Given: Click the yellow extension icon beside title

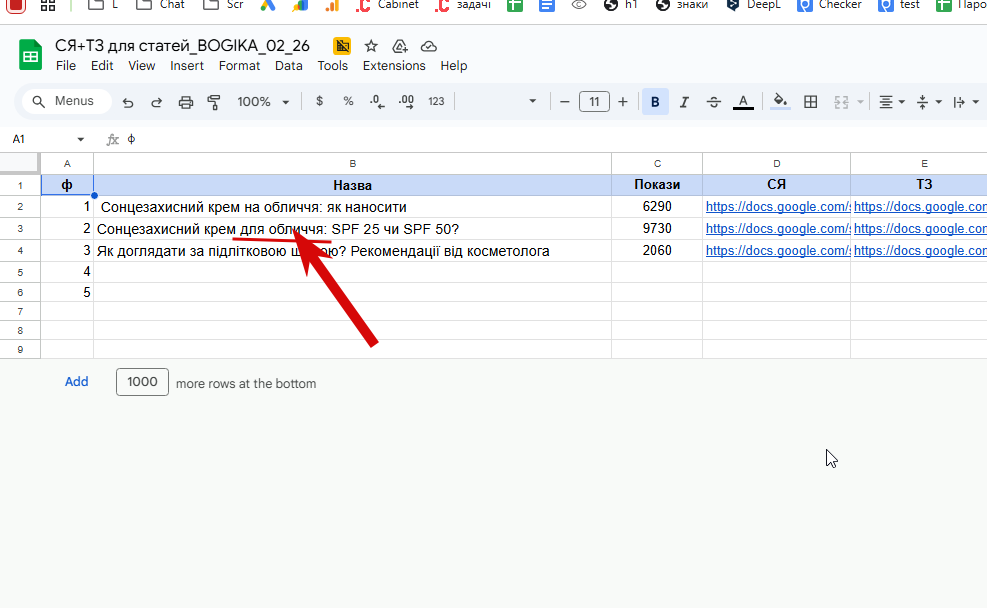Looking at the screenshot, I should [342, 46].
